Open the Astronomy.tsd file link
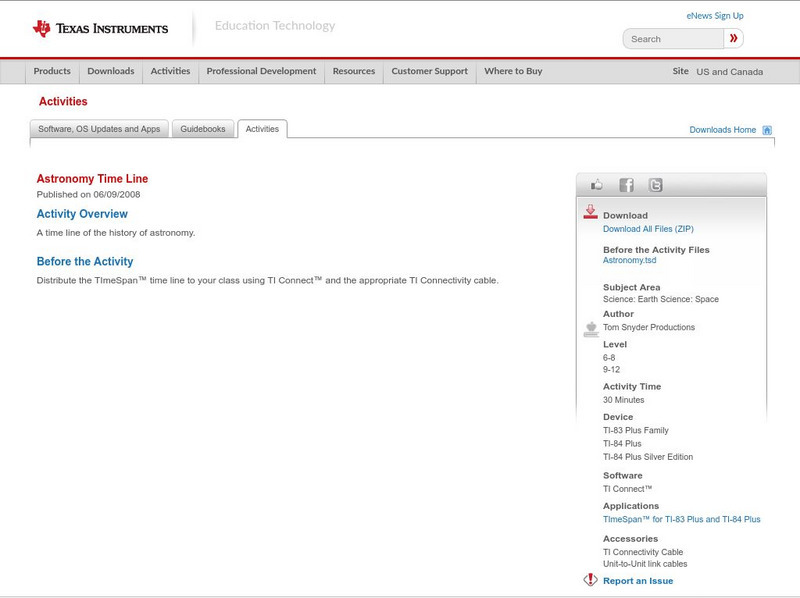The image size is (800, 598). tap(629, 260)
